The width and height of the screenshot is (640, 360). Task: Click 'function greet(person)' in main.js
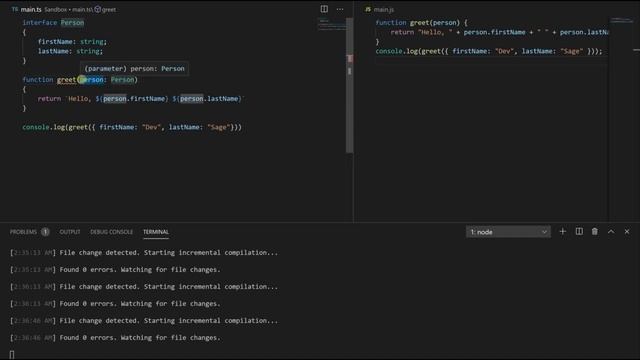(x=418, y=22)
